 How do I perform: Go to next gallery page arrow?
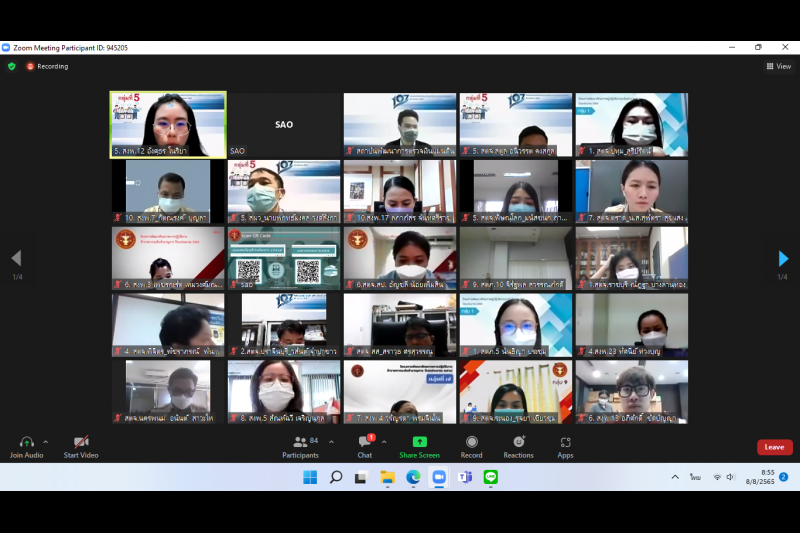[x=783, y=259]
